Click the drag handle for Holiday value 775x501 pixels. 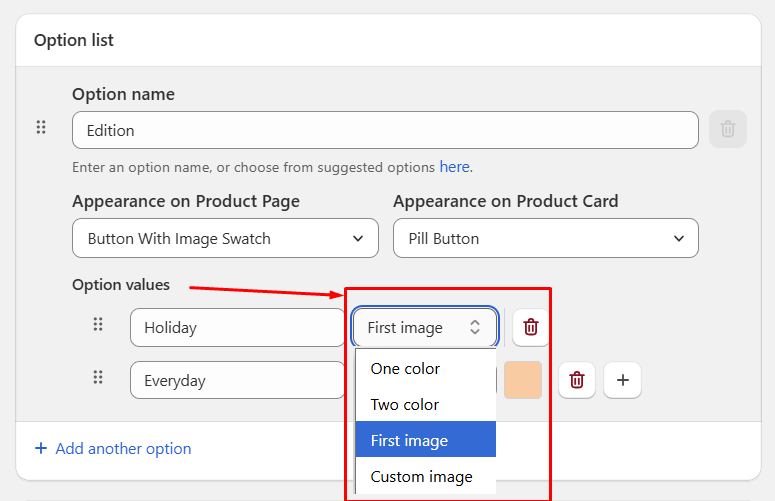98,324
